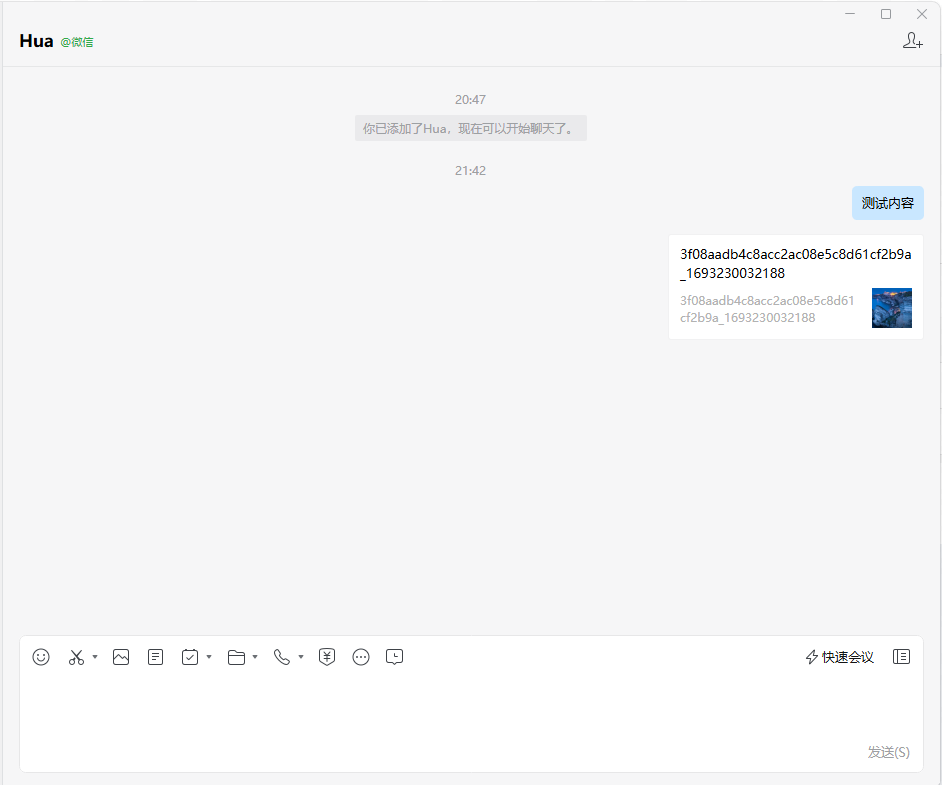Add member to chat icon
The width and height of the screenshot is (942, 785).
pos(913,41)
